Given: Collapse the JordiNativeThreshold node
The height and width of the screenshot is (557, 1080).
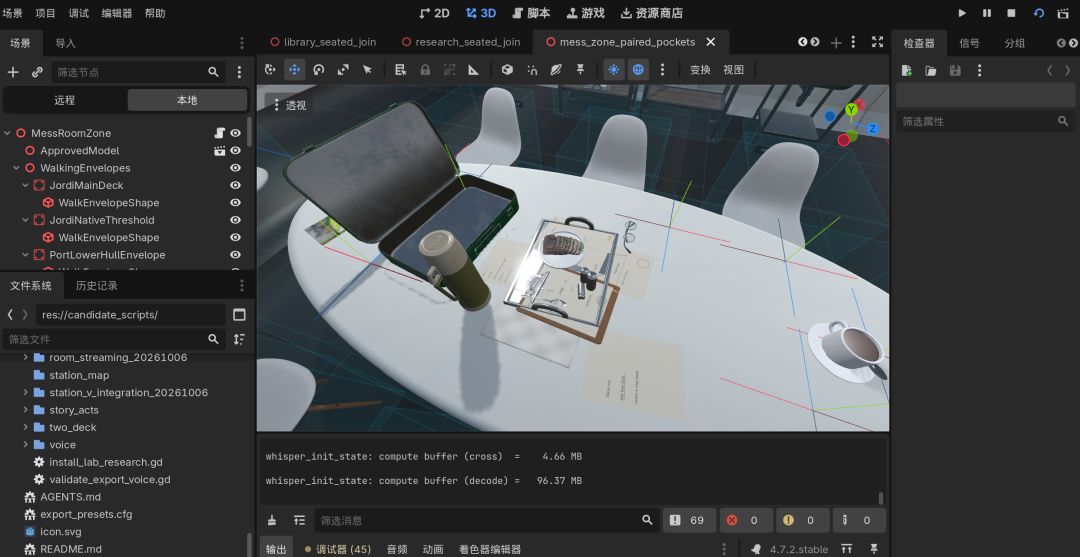Looking at the screenshot, I should point(25,220).
